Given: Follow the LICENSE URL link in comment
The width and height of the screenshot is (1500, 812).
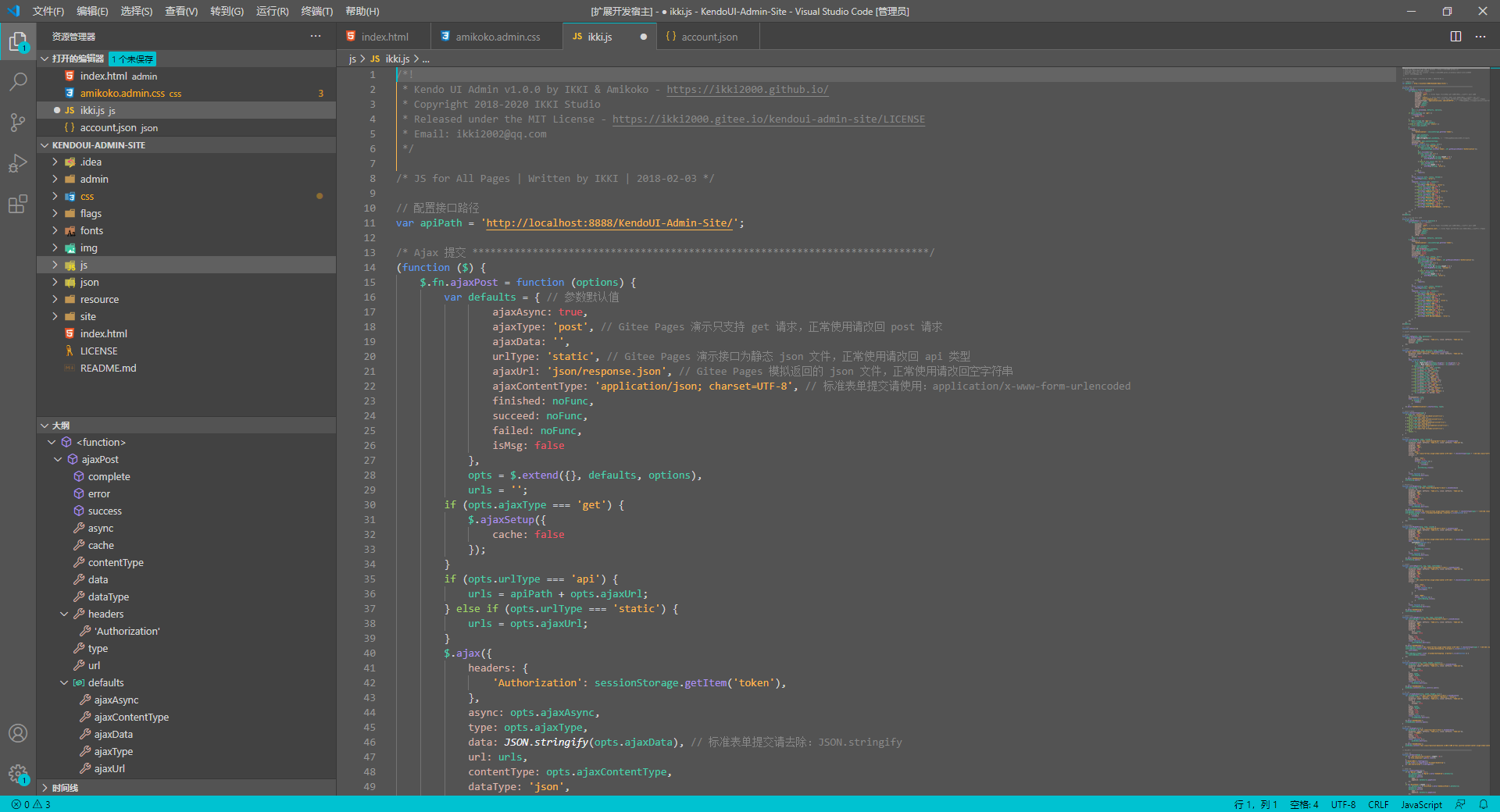Looking at the screenshot, I should pyautogui.click(x=769, y=119).
